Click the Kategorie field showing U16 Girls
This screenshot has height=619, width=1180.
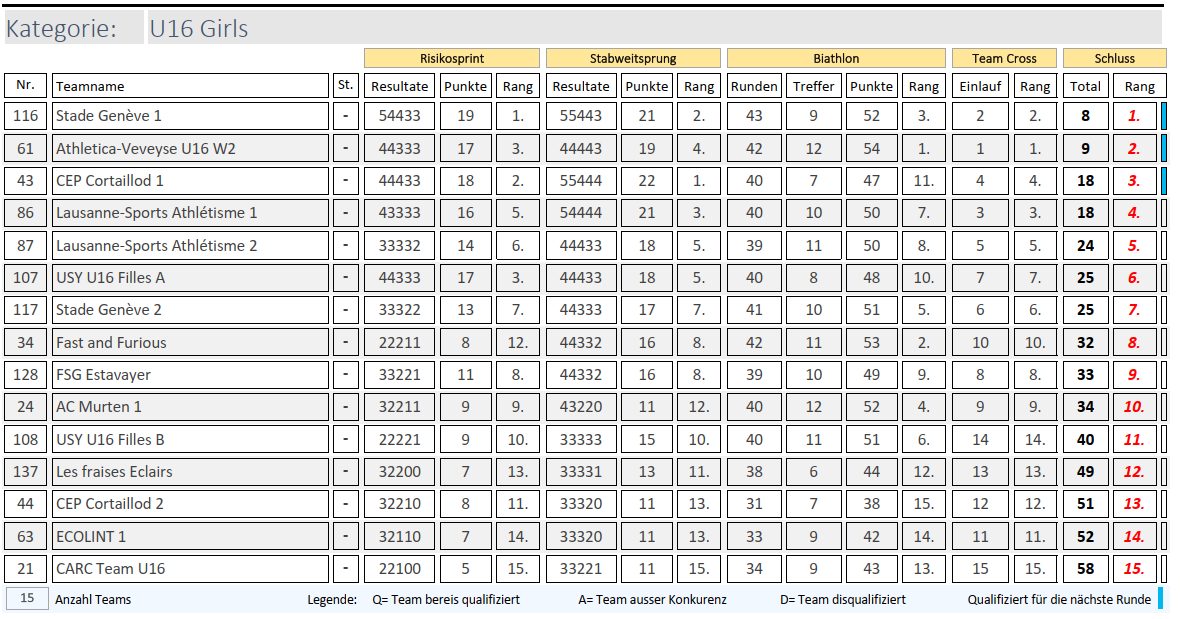(x=654, y=28)
